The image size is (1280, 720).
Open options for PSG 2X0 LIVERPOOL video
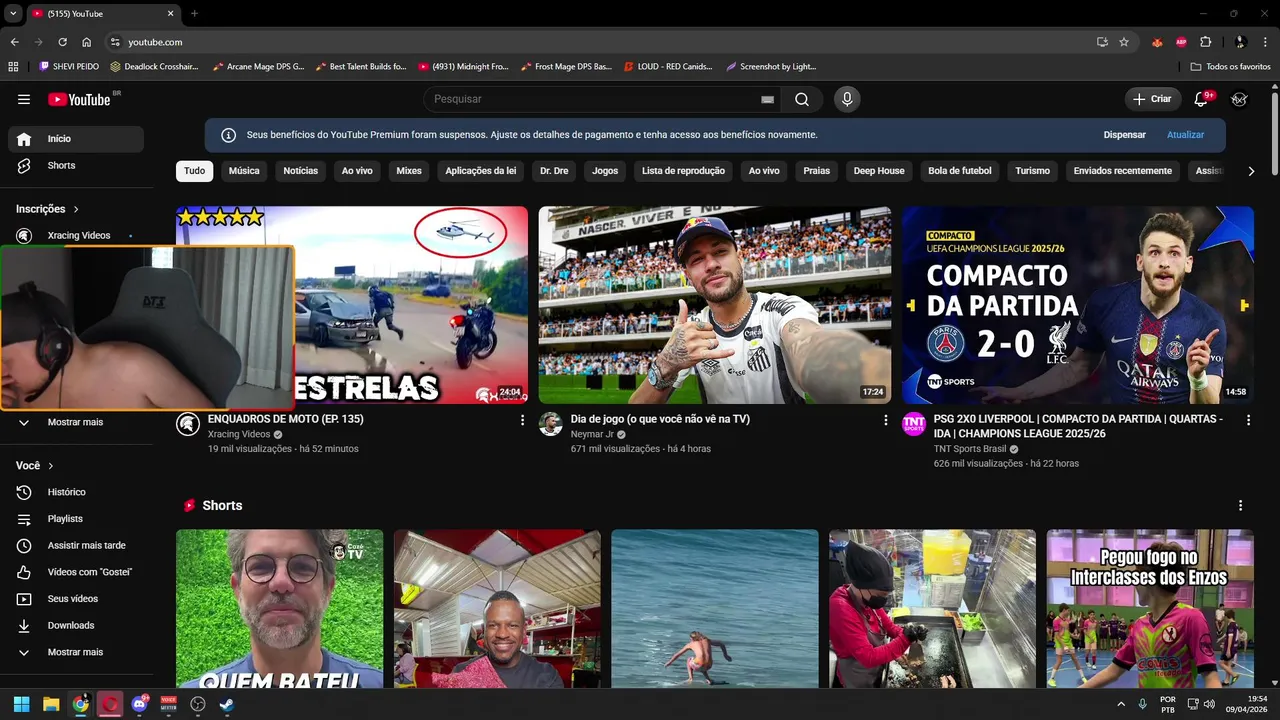coord(1248,421)
